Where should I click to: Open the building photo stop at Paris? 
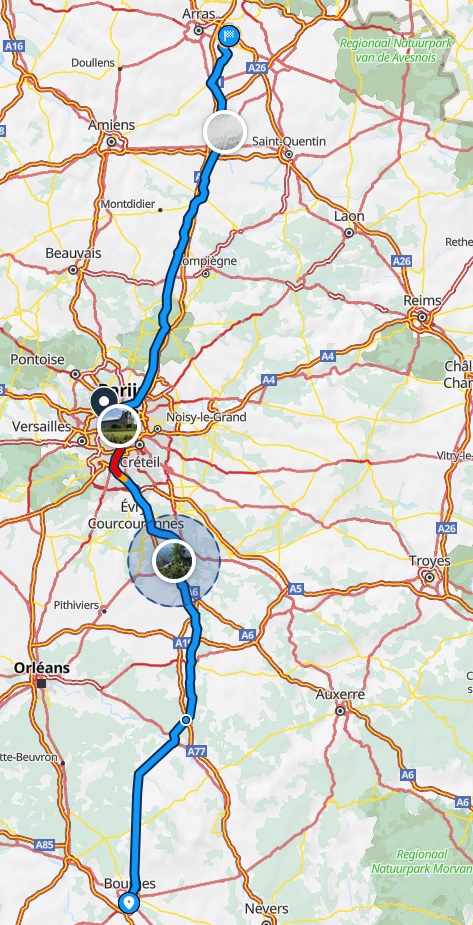click(119, 425)
